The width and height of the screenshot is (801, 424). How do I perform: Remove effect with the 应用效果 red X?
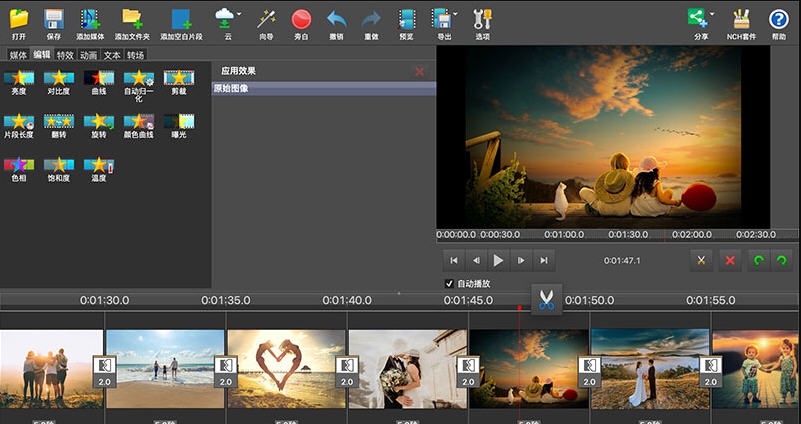coord(419,72)
